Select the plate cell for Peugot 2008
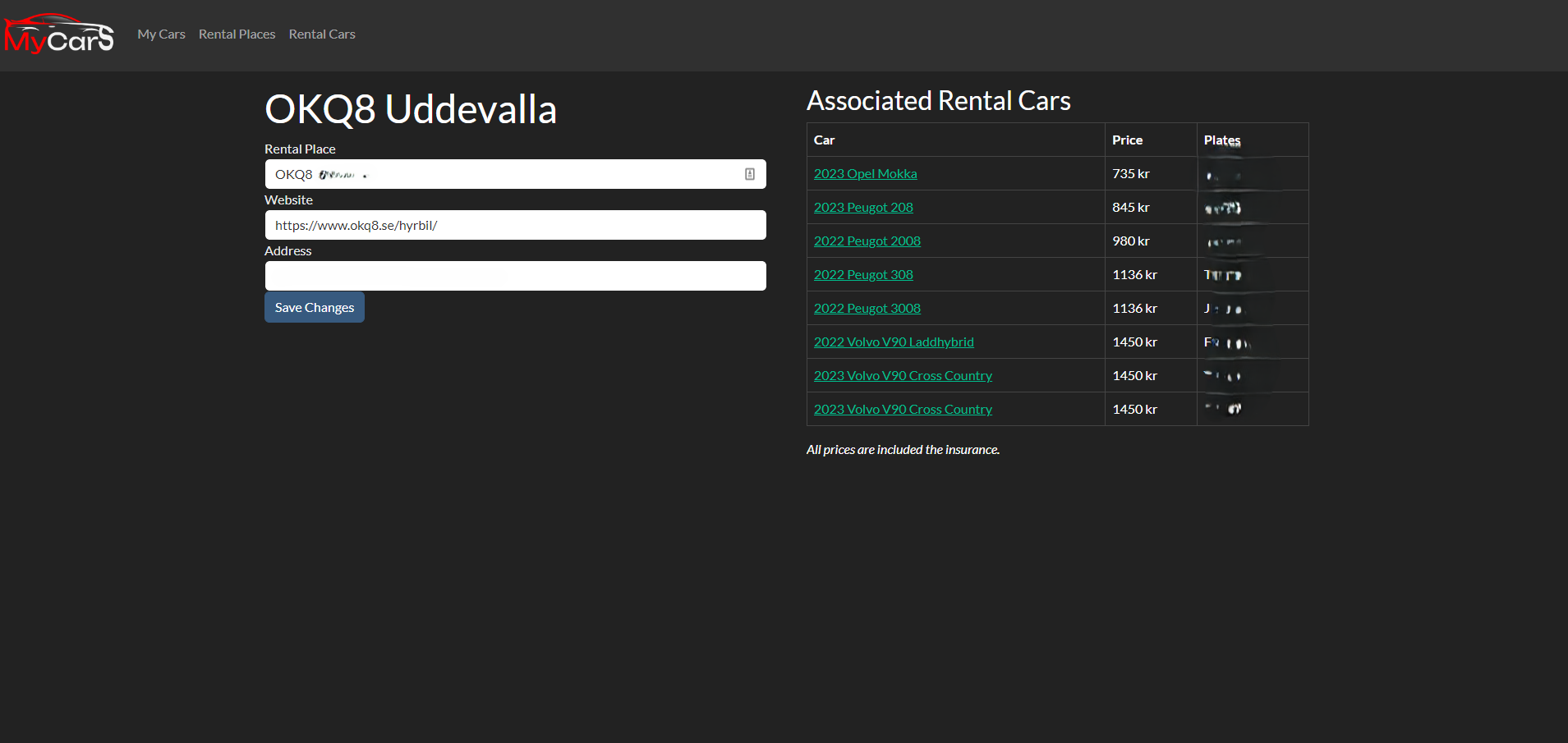 tap(1253, 241)
